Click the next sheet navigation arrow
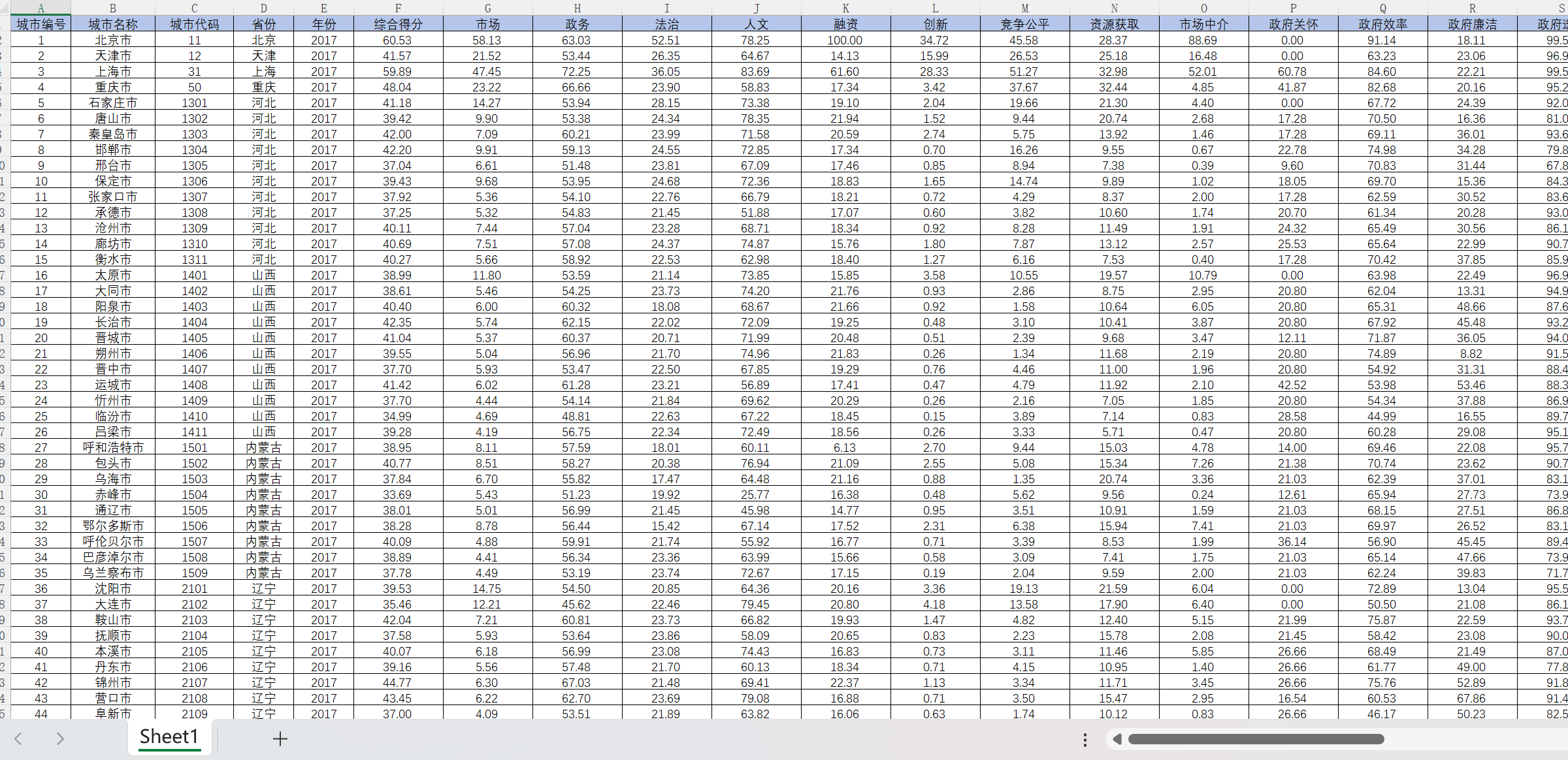This screenshot has width=1568, height=760. coord(60,738)
